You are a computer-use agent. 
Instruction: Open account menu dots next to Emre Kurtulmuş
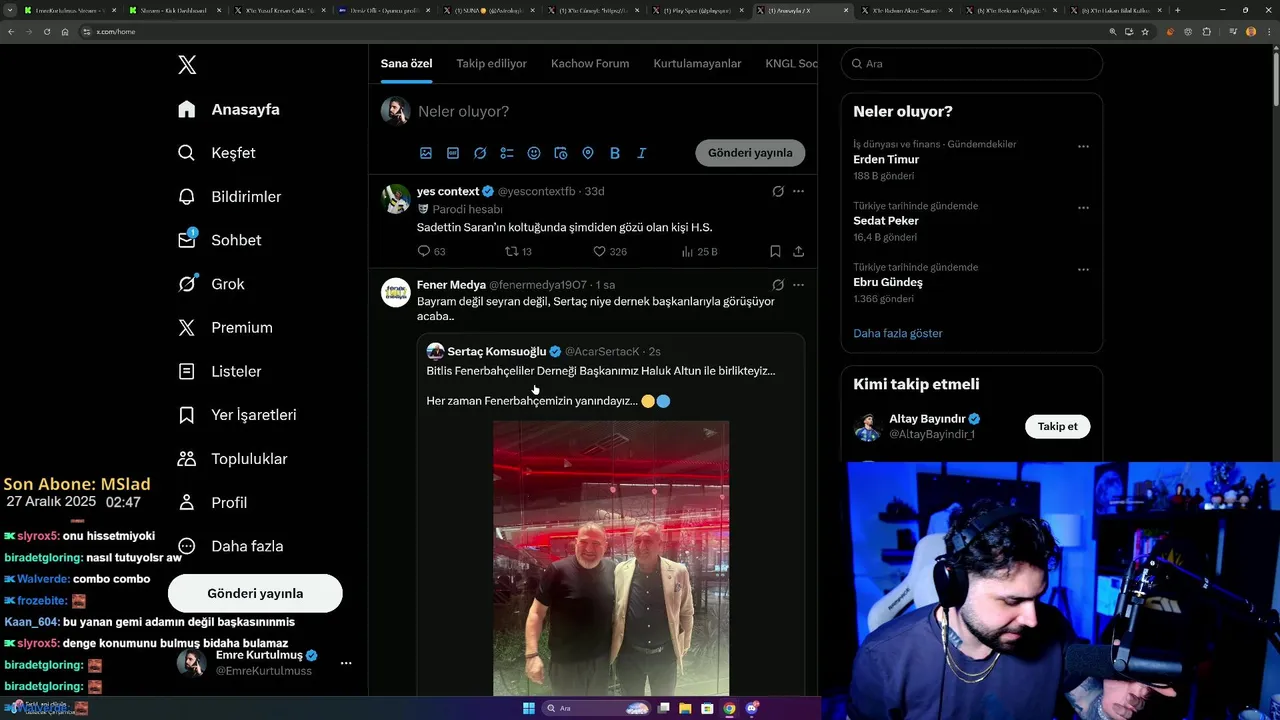pos(346,663)
